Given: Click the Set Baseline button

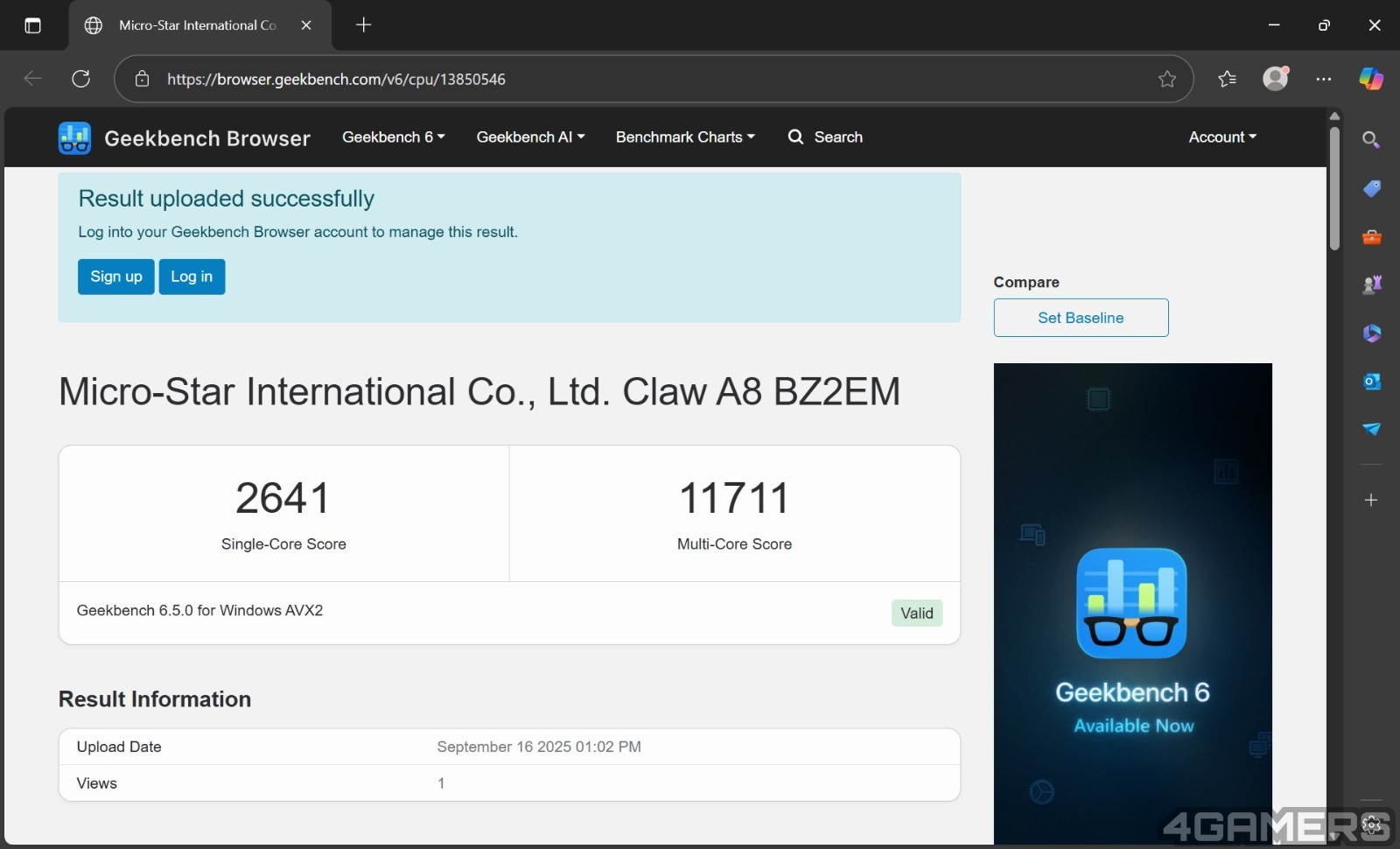Looking at the screenshot, I should (x=1081, y=318).
